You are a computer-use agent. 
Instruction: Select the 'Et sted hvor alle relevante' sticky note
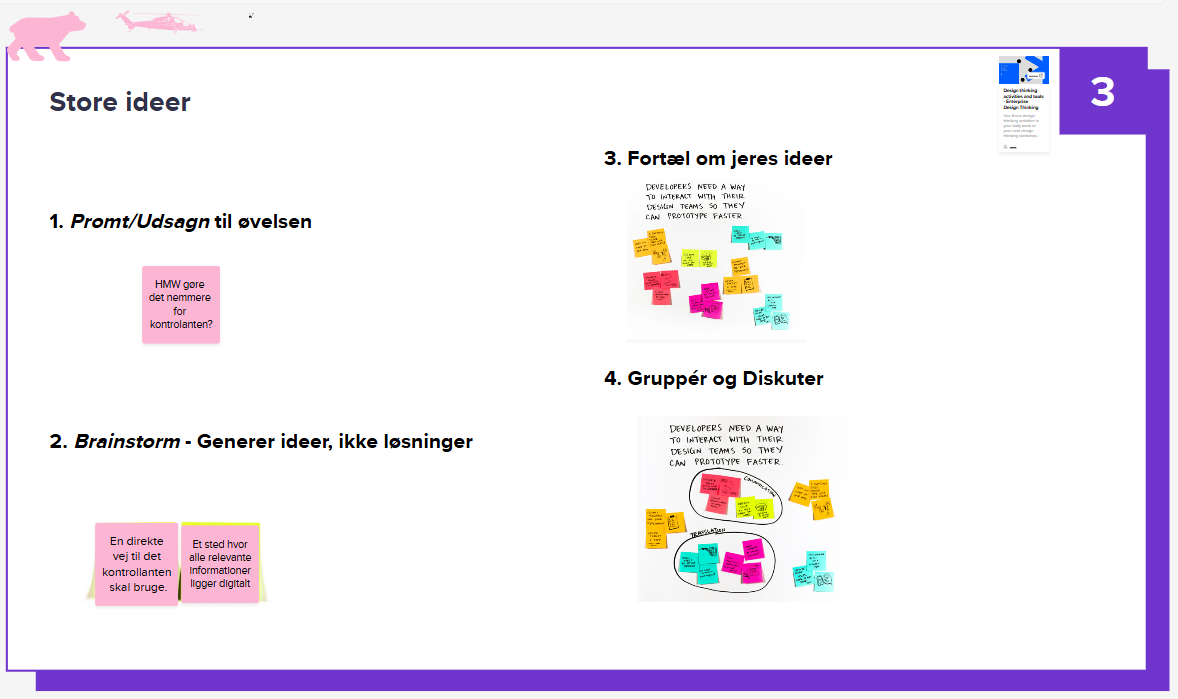(220, 564)
